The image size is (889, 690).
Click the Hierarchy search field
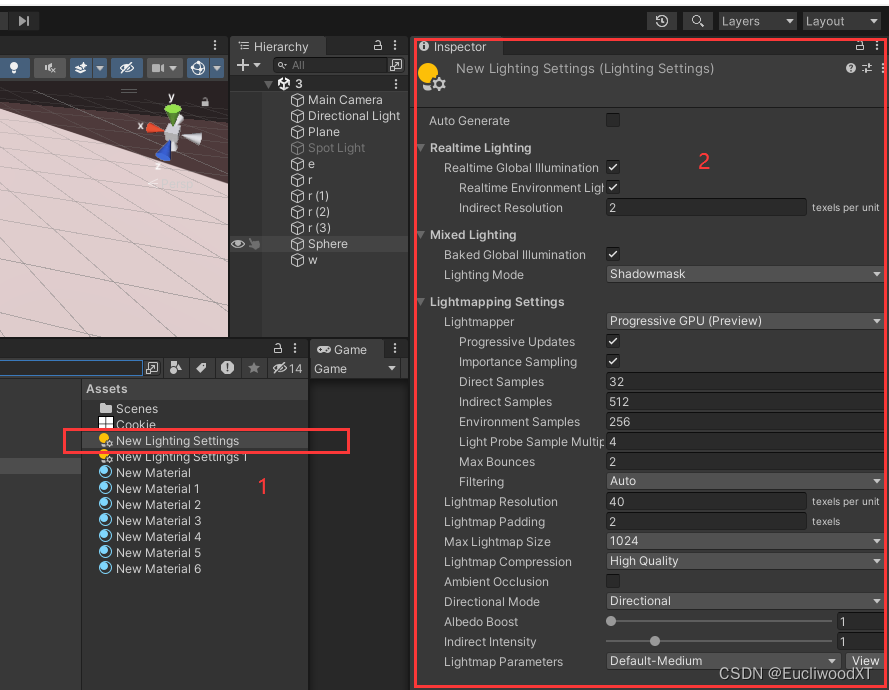pos(331,65)
